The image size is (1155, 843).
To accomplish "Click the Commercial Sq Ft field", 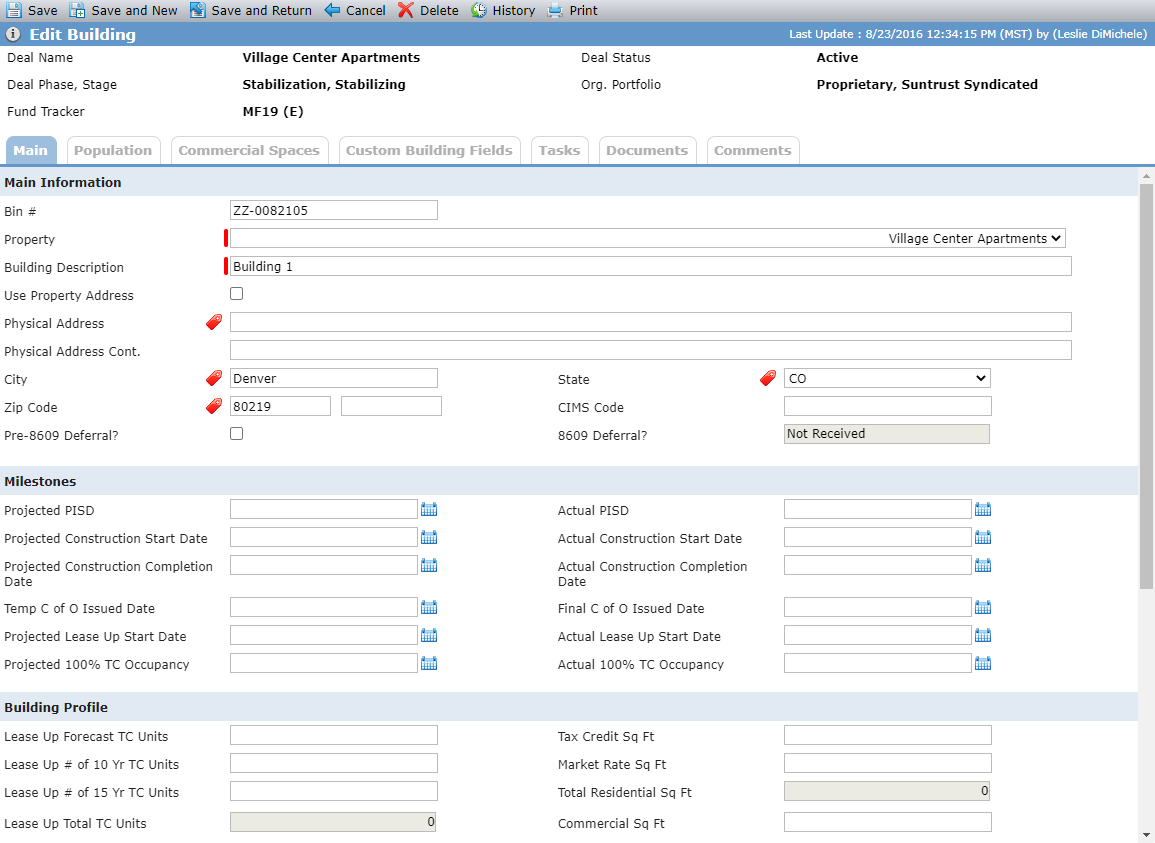I will pyautogui.click(x=888, y=822).
